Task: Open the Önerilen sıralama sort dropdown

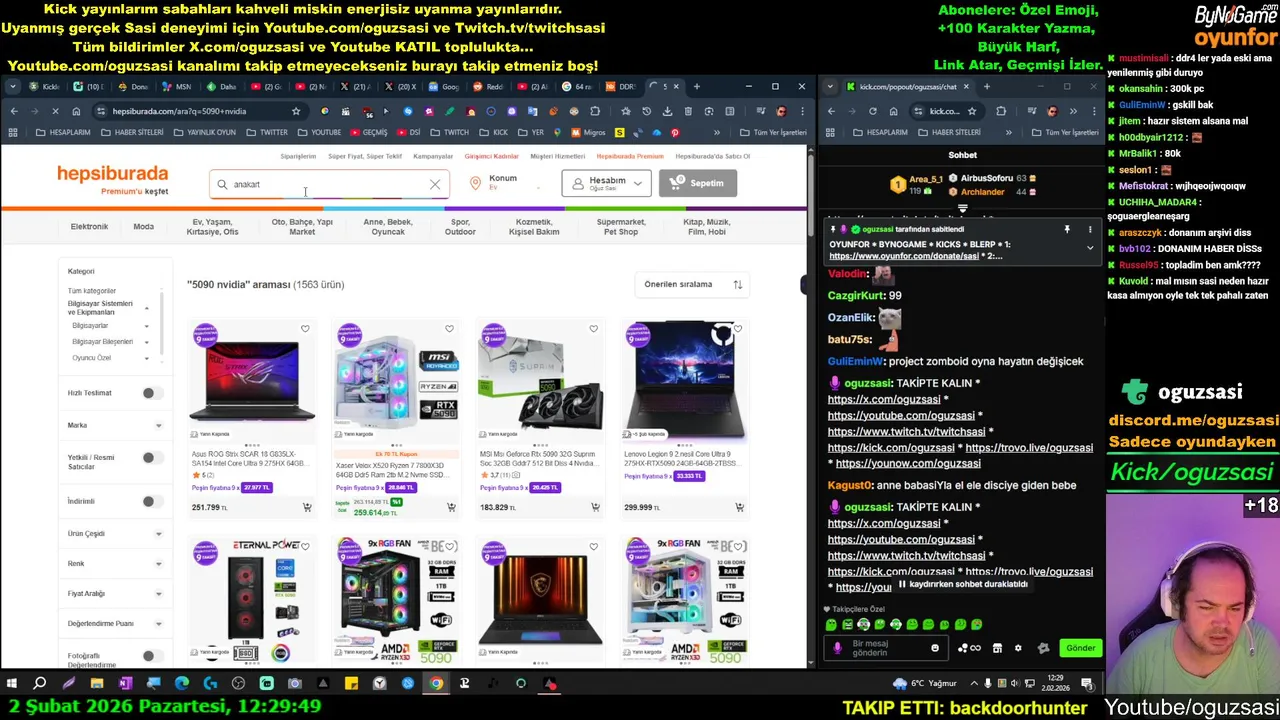Action: pyautogui.click(x=692, y=284)
